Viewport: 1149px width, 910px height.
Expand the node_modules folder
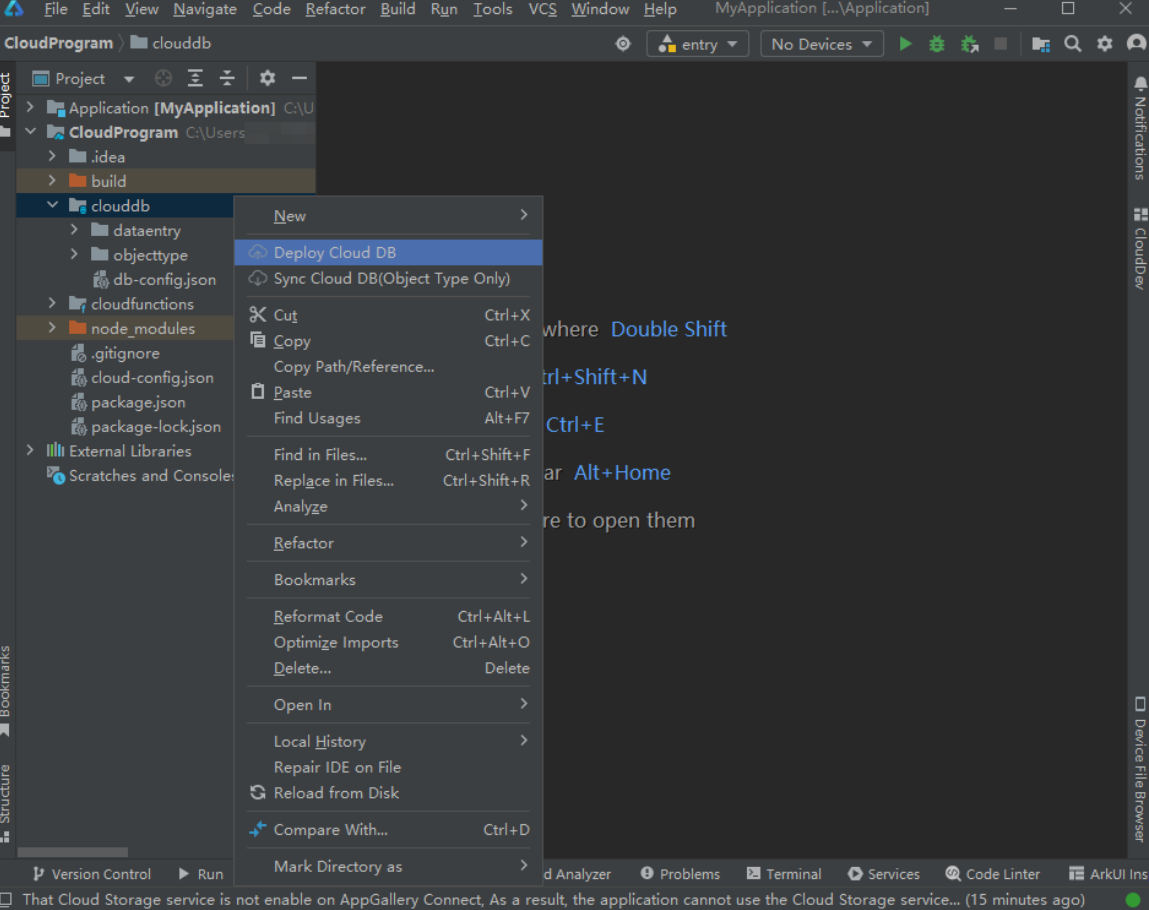(52, 328)
